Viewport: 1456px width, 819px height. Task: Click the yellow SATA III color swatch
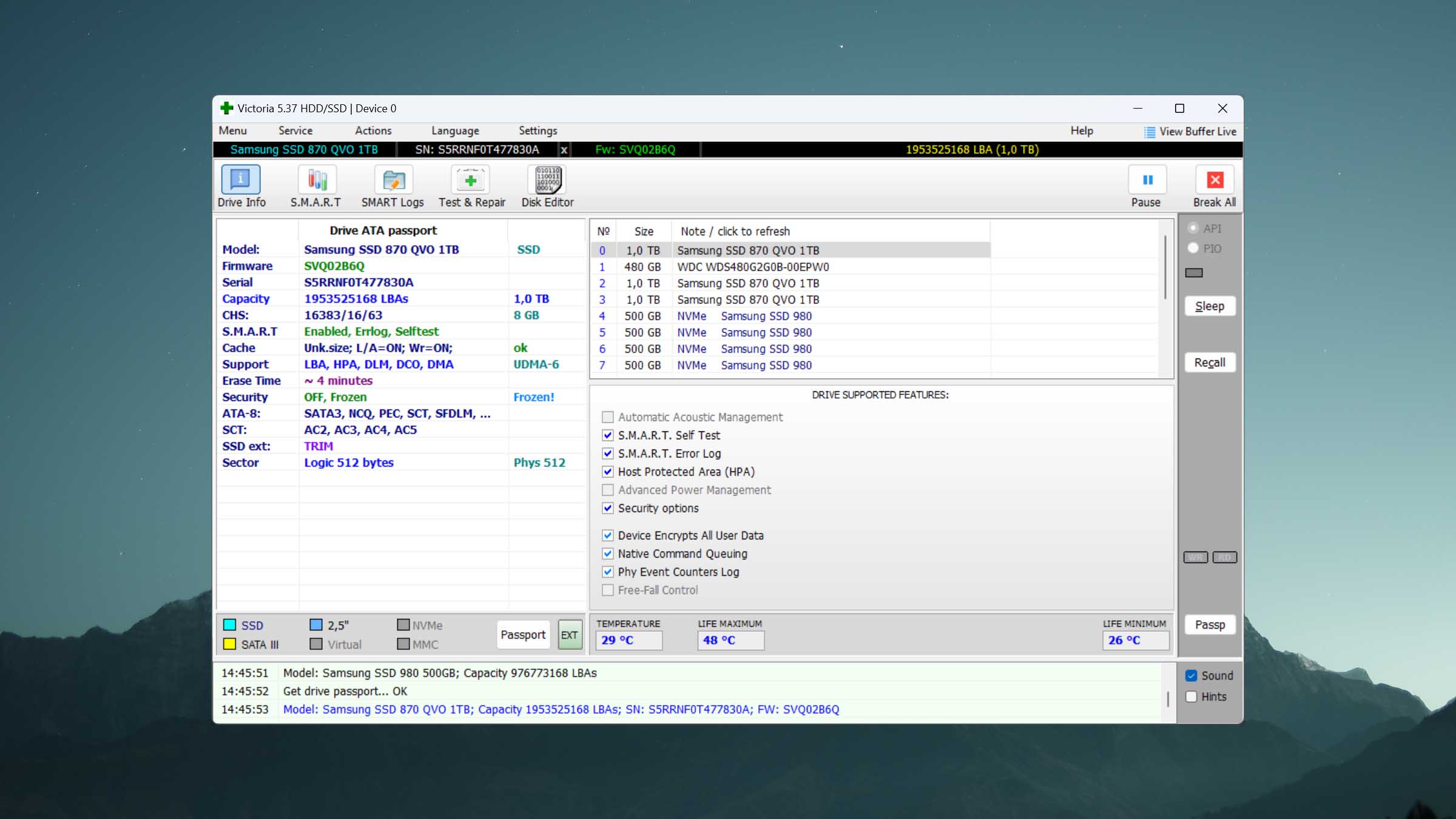click(229, 644)
